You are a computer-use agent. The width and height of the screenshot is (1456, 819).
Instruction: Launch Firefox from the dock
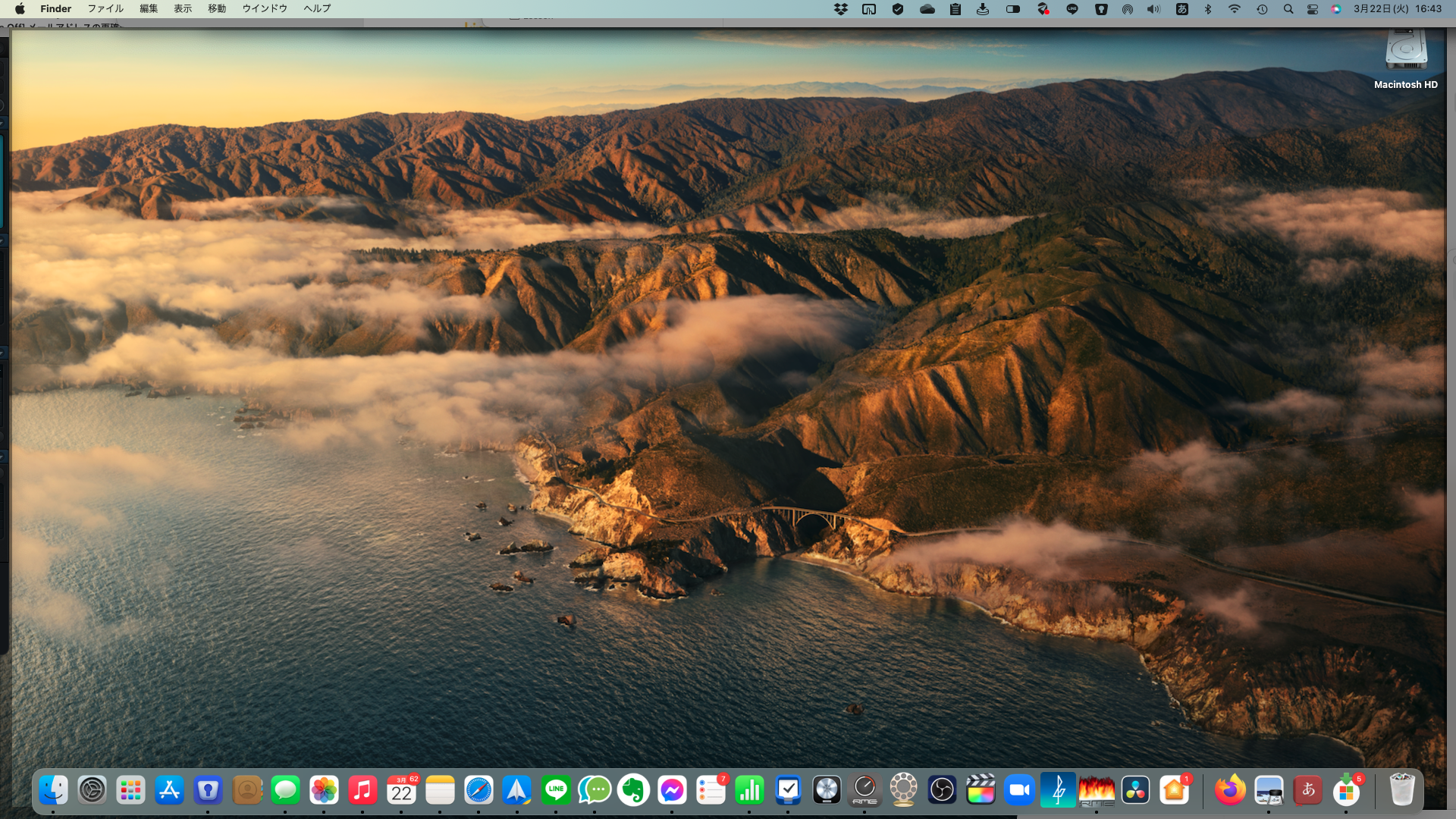1229,790
